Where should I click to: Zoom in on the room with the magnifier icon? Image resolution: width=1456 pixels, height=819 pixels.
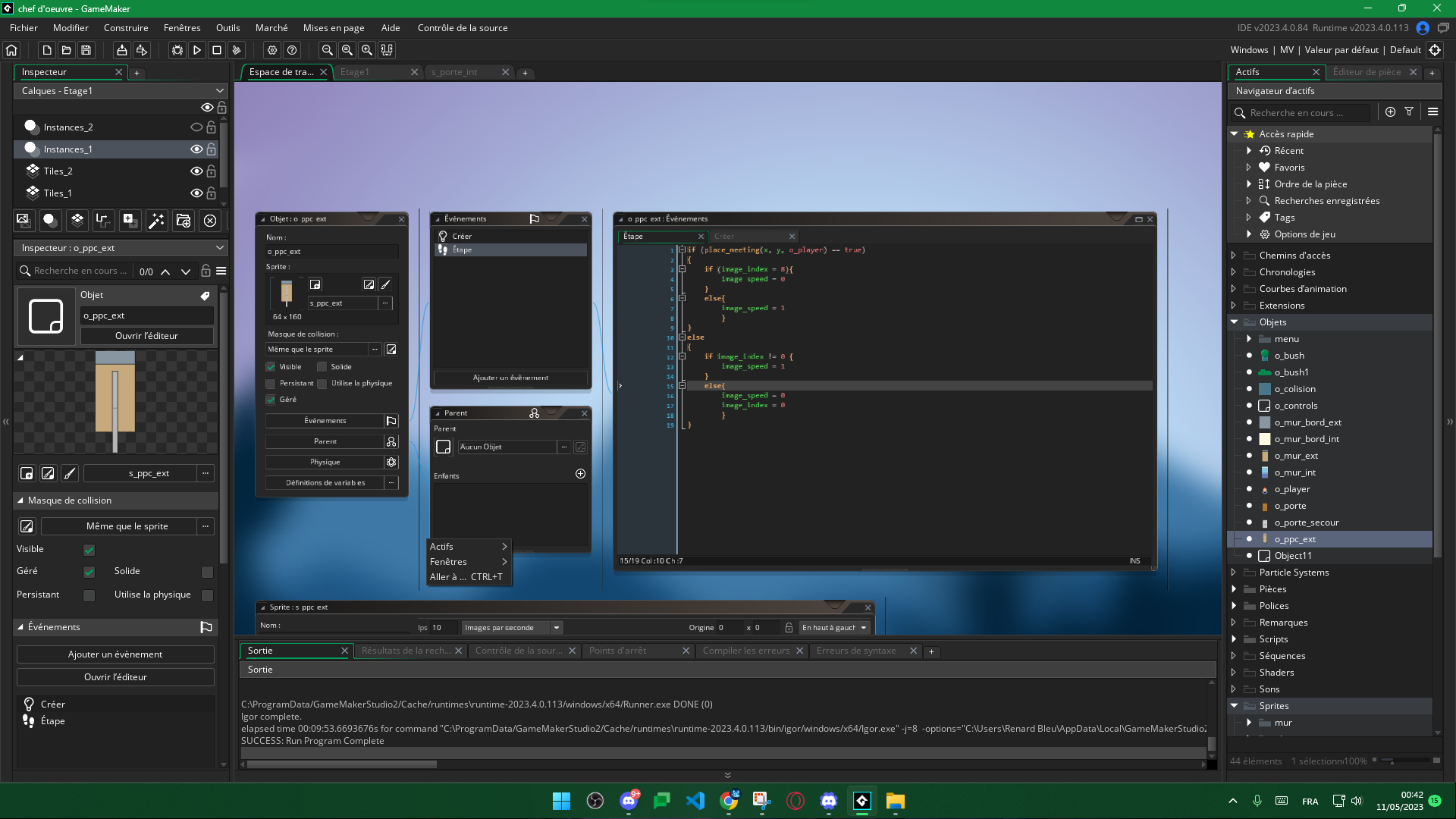tap(367, 50)
